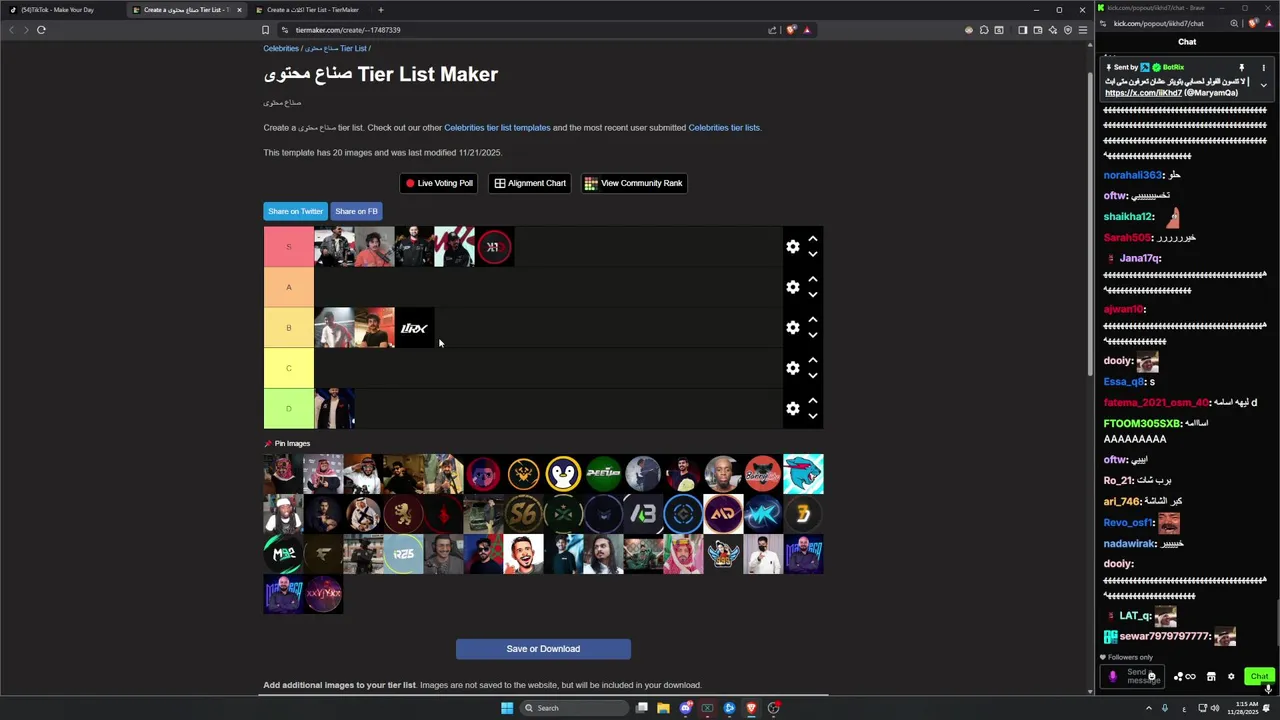Open x.com/liKhd7 link in chat
The height and width of the screenshot is (720, 1280).
point(1144,93)
